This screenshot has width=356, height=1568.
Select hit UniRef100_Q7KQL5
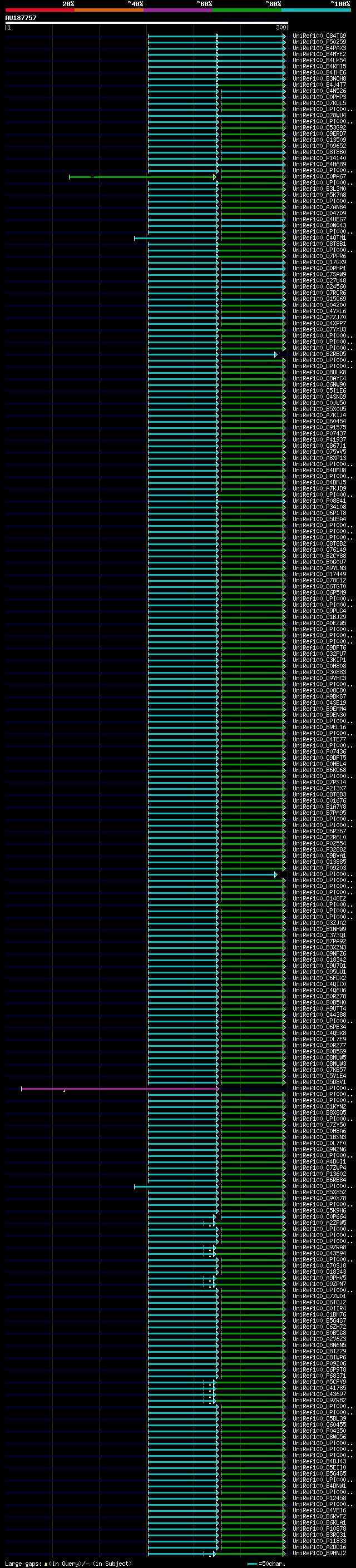click(x=319, y=103)
